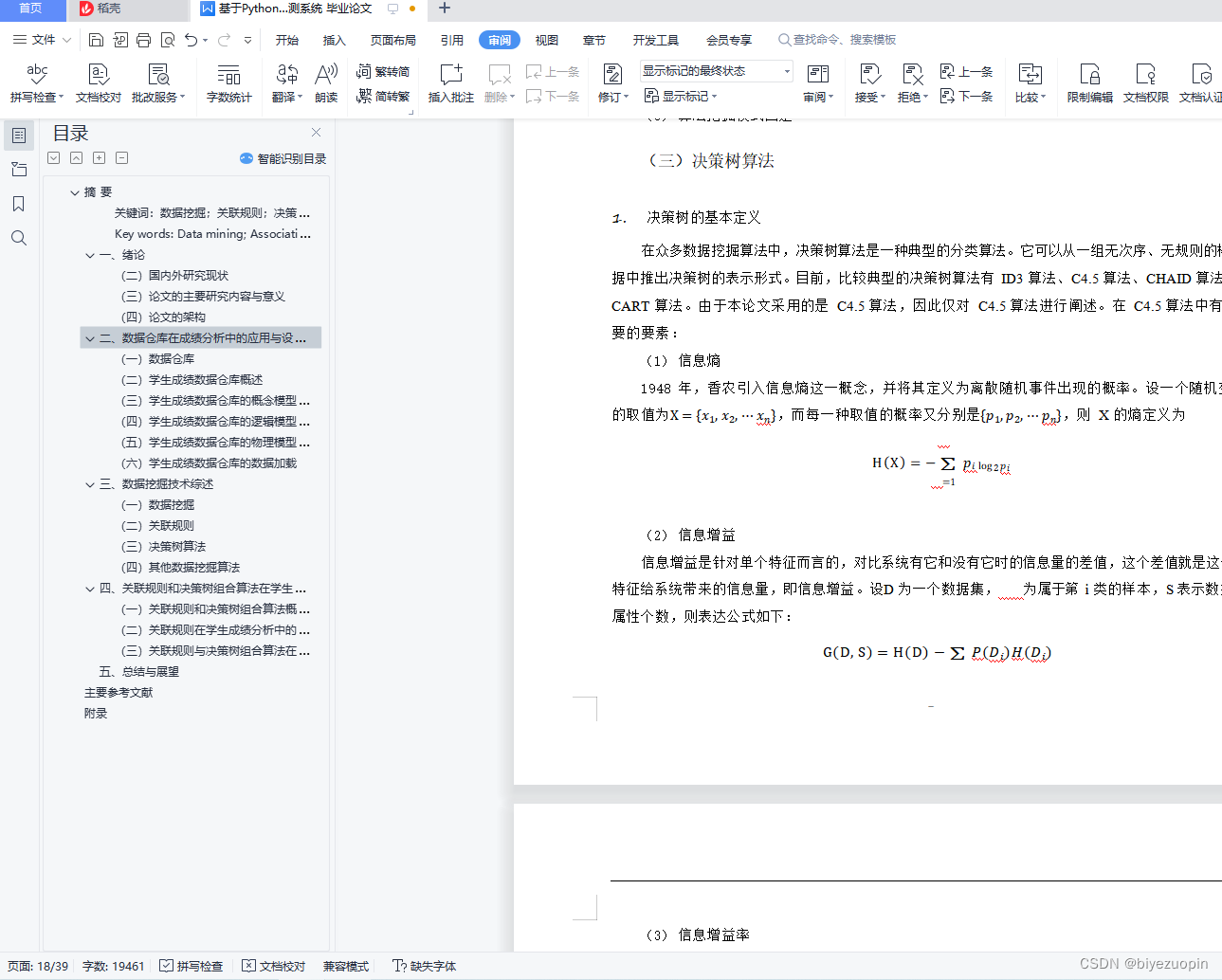Image resolution: width=1222 pixels, height=980 pixels.
Task: Open the 比较 document compare tool
Action: (1030, 83)
